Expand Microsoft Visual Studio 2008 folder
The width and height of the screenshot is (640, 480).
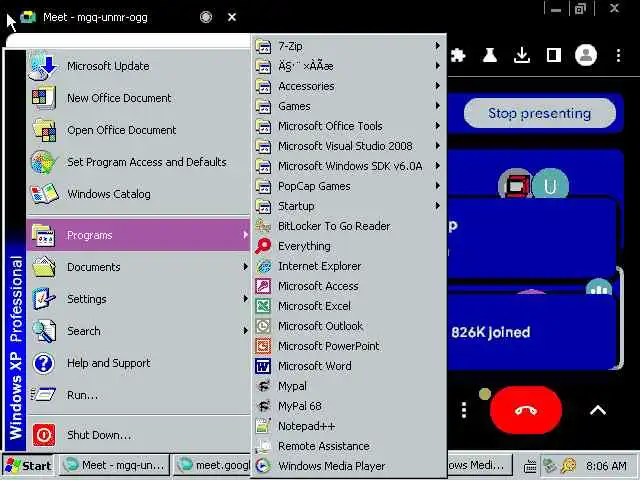pos(349,146)
